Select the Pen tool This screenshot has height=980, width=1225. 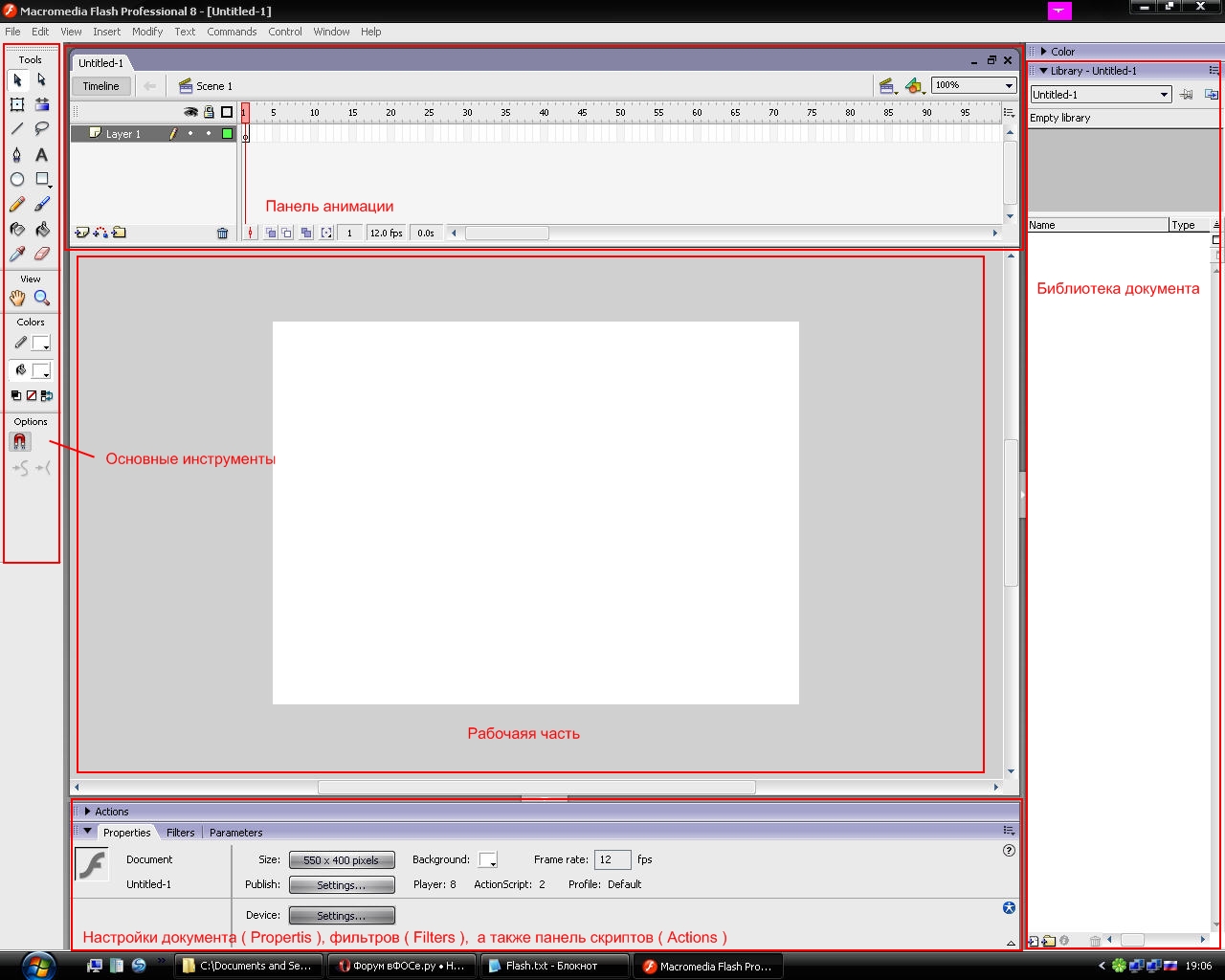[x=17, y=155]
